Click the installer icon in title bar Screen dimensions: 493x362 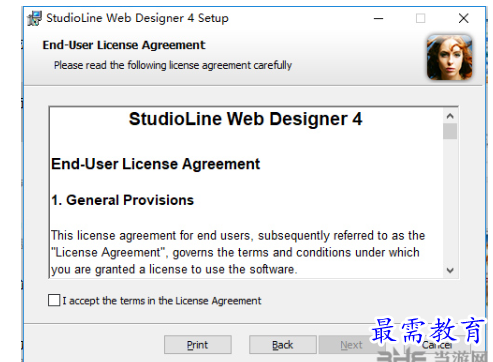tap(35, 18)
